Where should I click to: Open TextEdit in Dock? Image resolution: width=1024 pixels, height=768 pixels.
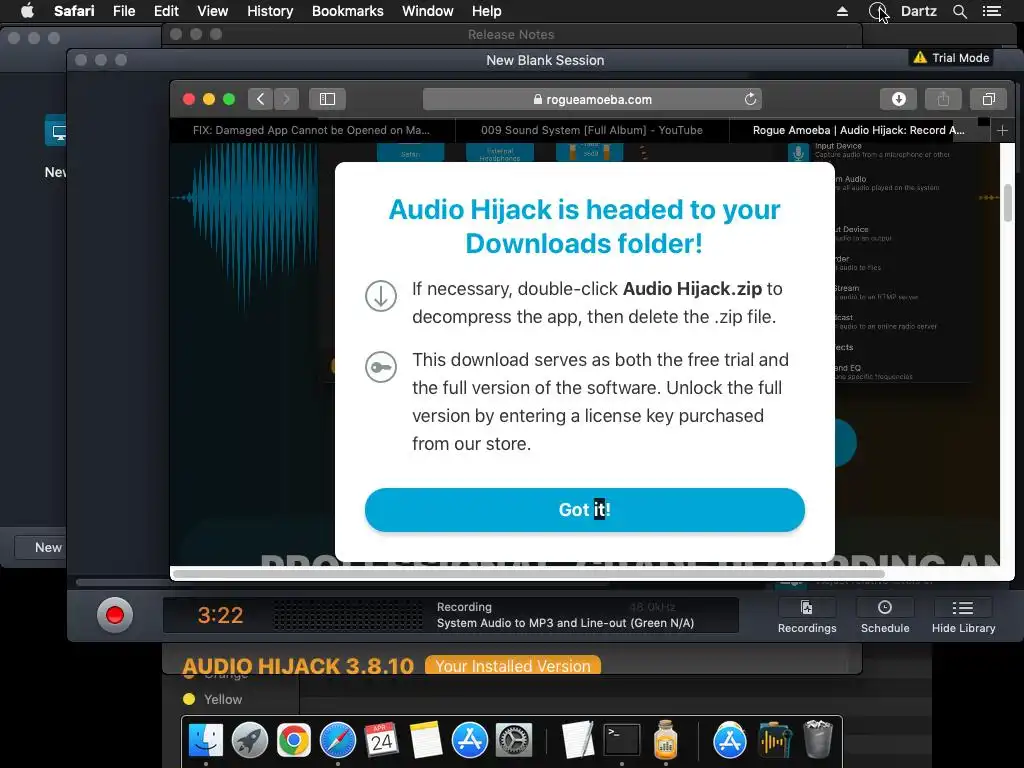(x=578, y=740)
